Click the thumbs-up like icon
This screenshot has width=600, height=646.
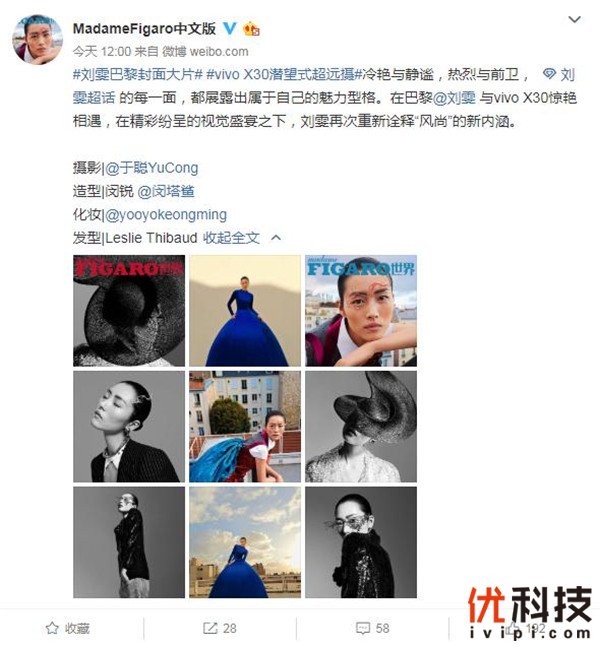pos(513,628)
